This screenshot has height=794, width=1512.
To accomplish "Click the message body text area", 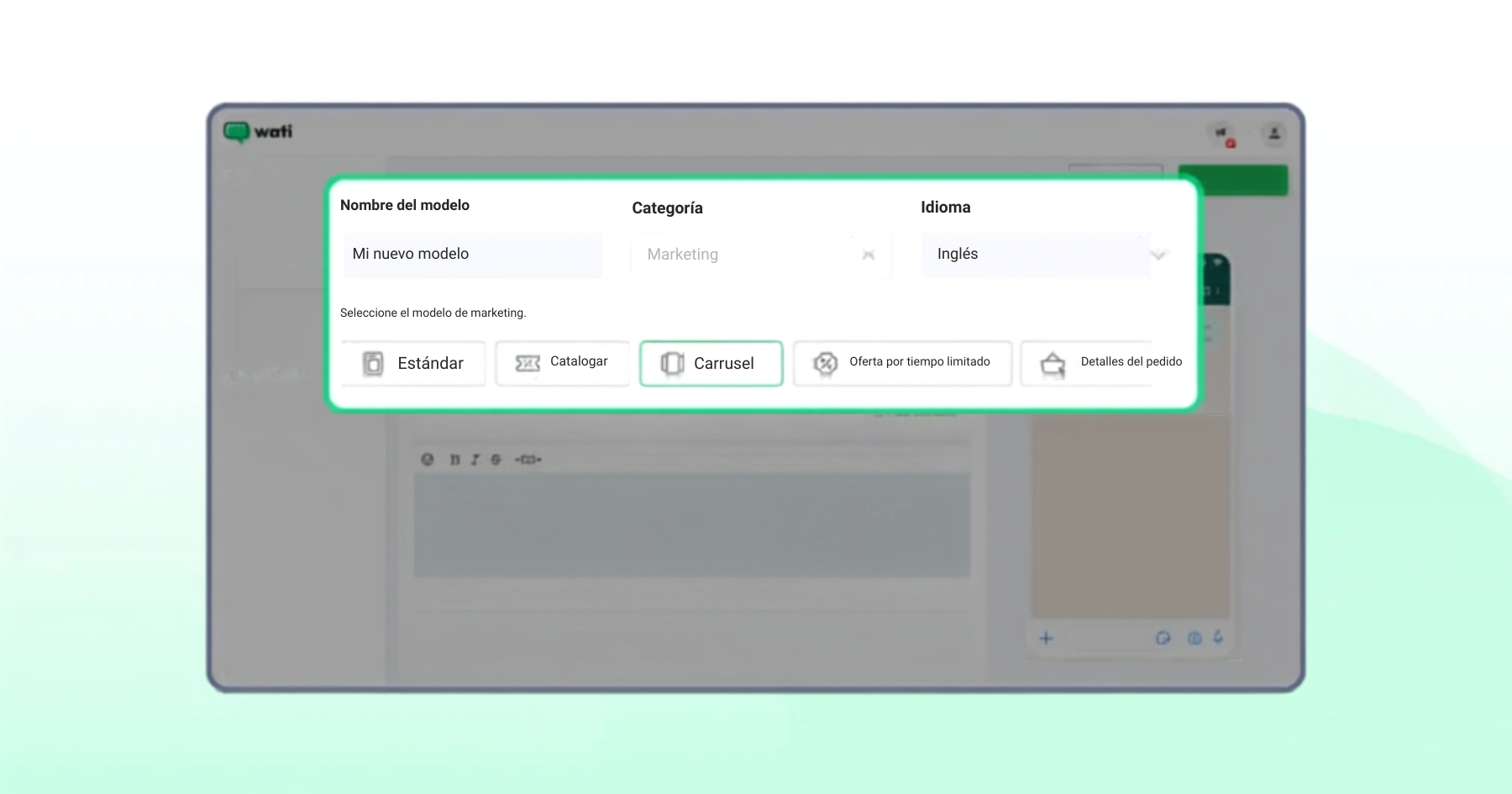I will tap(692, 525).
